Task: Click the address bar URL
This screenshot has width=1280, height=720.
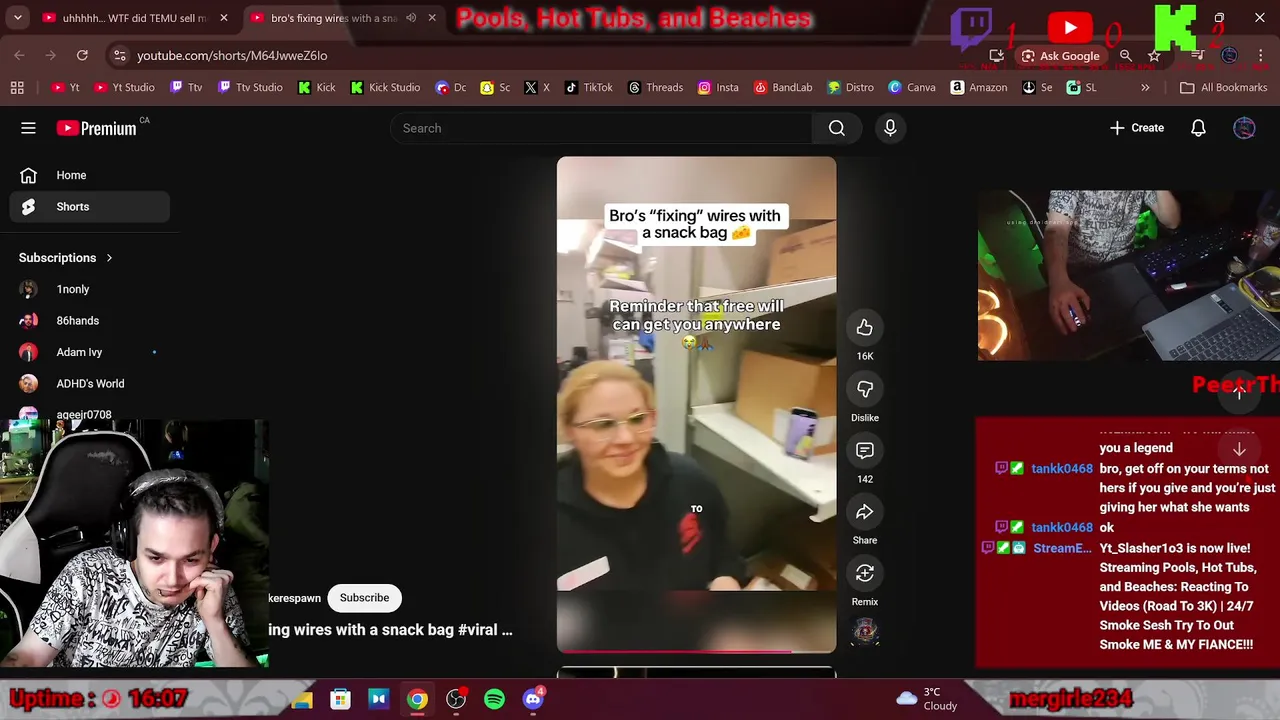Action: click(232, 56)
